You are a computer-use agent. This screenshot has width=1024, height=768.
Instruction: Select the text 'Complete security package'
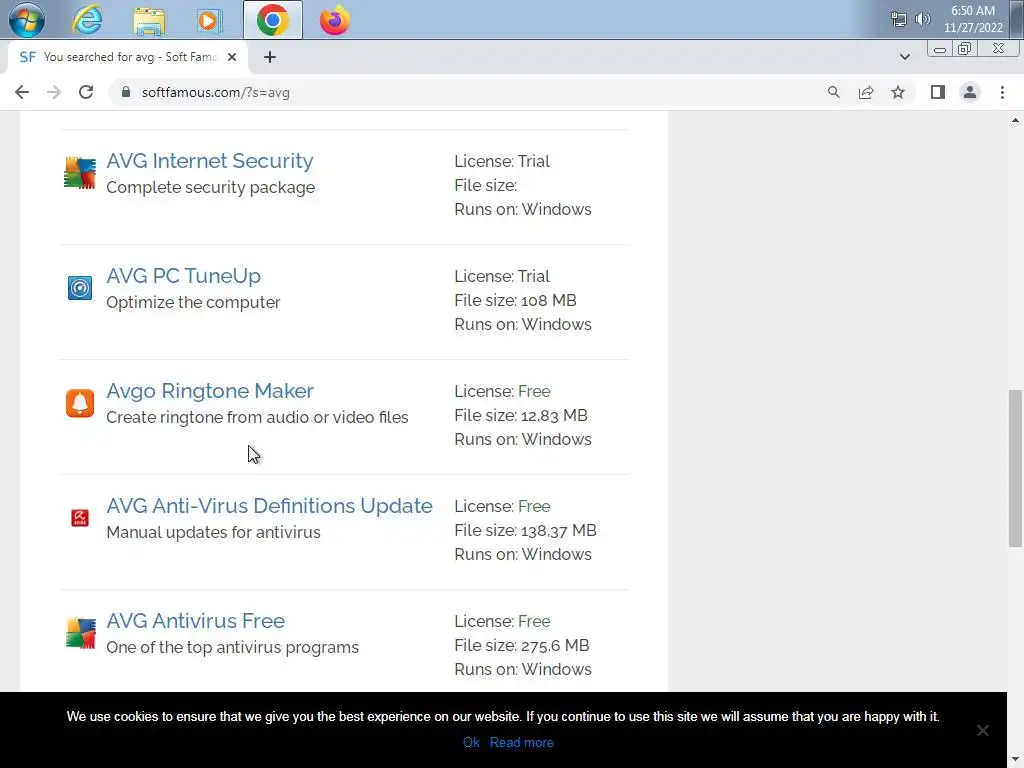tap(210, 187)
